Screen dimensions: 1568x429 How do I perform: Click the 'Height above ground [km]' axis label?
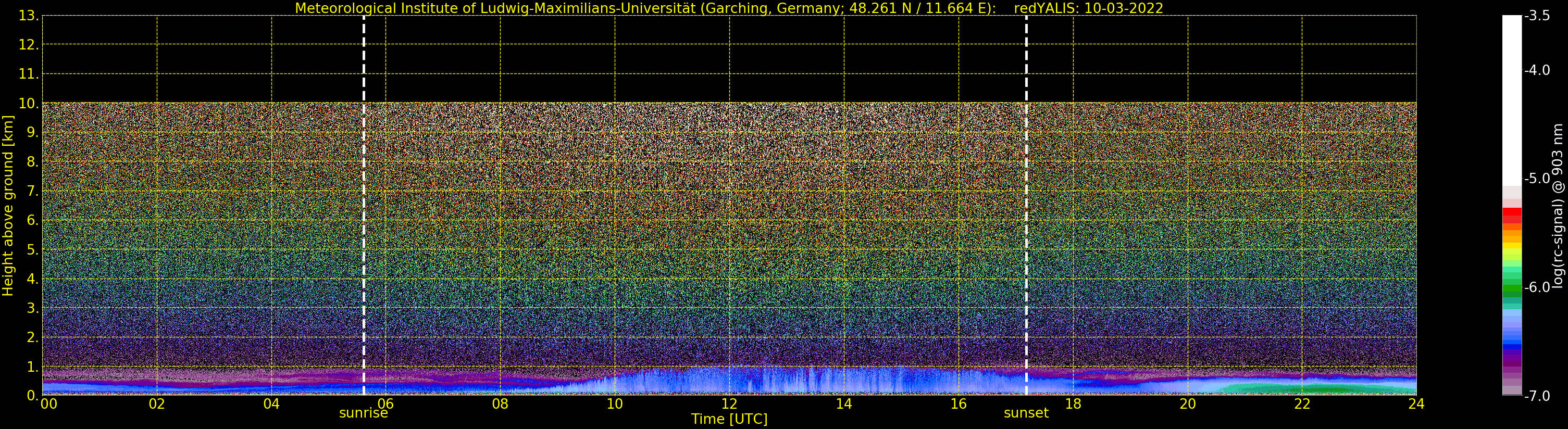coord(8,206)
